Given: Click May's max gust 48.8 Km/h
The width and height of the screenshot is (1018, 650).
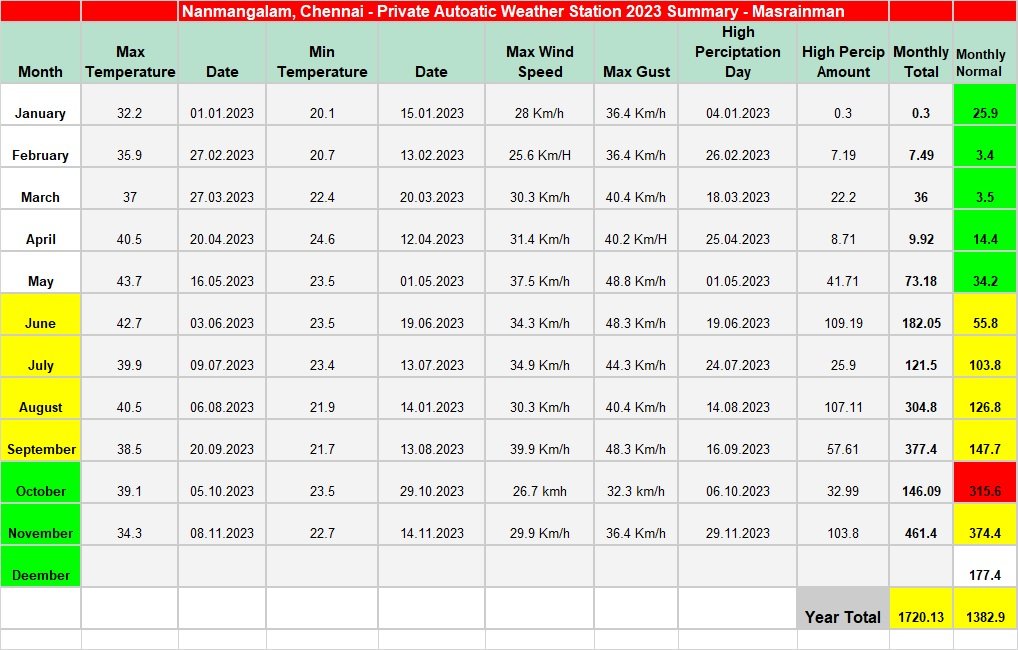Looking at the screenshot, I should (636, 272).
